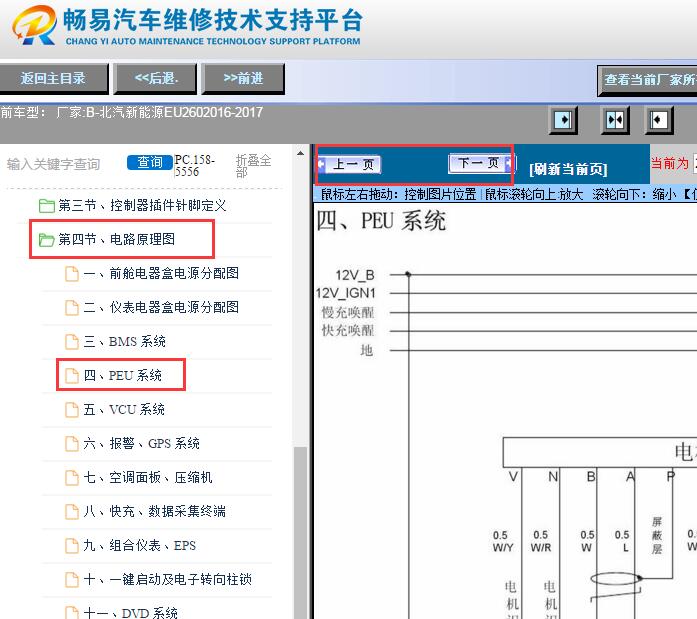Open 七、空调面板、压缩机 diagram
697x619 pixels.
(x=148, y=478)
